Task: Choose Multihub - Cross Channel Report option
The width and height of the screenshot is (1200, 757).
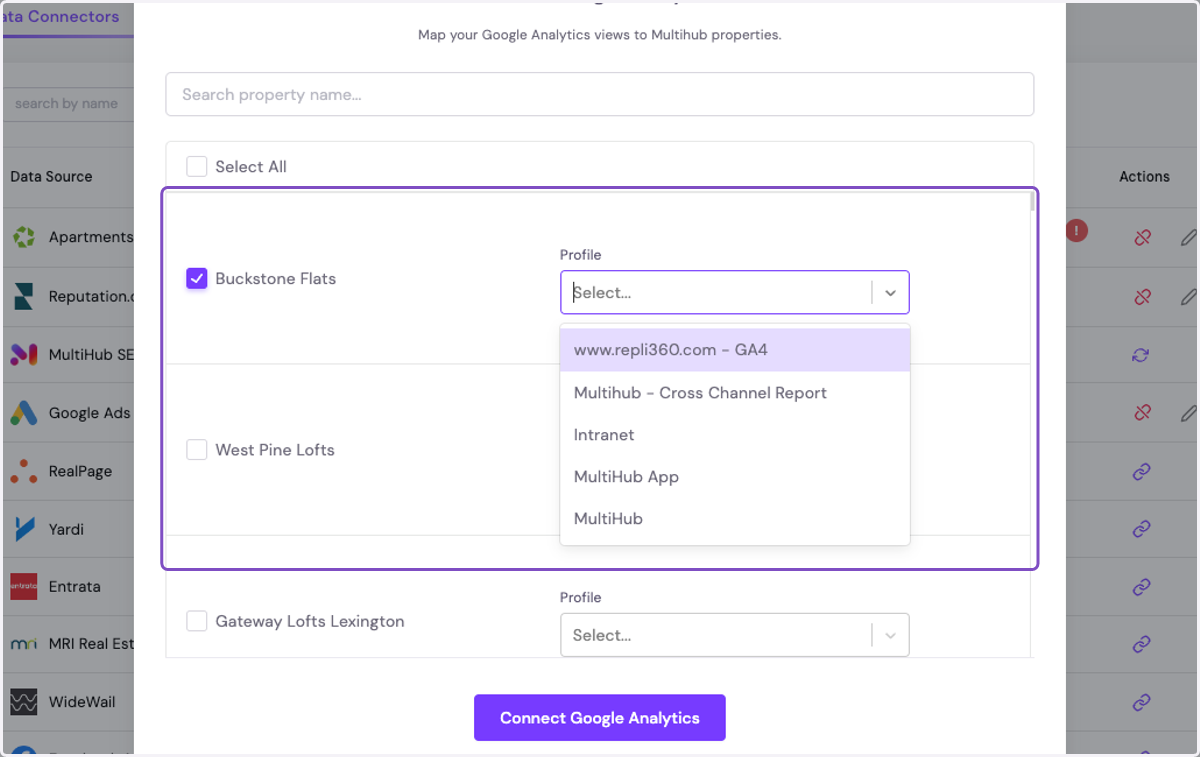Action: [x=734, y=393]
